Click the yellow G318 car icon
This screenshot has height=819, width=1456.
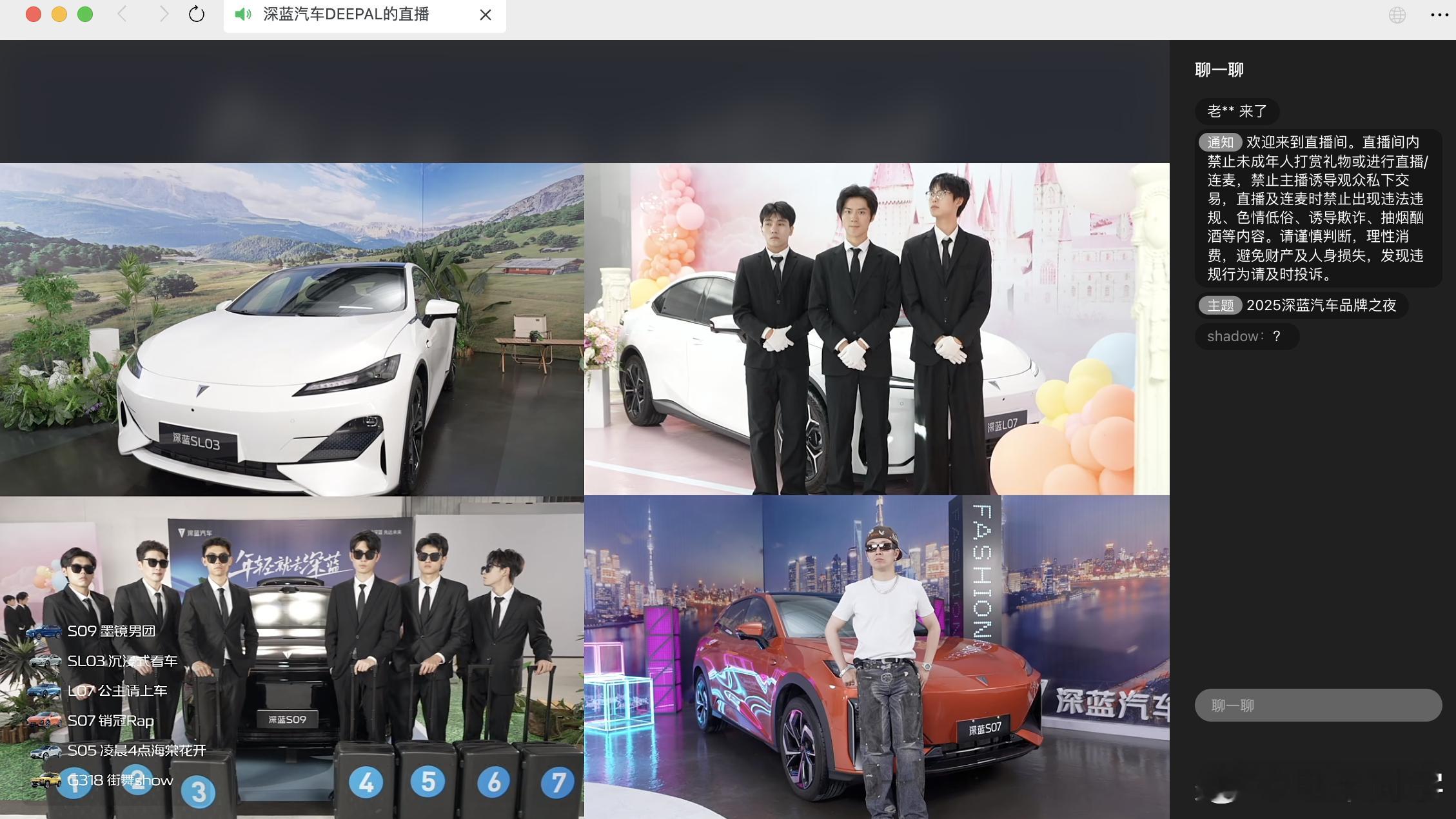[45, 780]
